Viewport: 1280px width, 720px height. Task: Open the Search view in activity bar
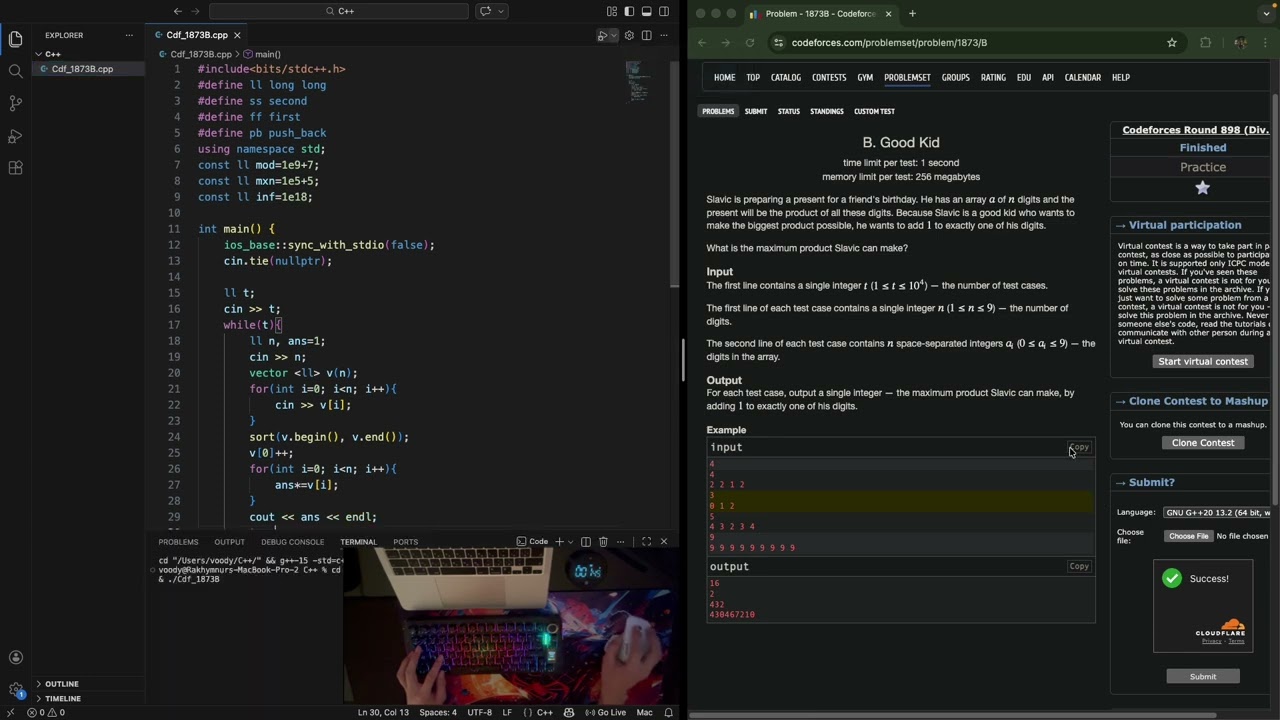click(x=15, y=71)
